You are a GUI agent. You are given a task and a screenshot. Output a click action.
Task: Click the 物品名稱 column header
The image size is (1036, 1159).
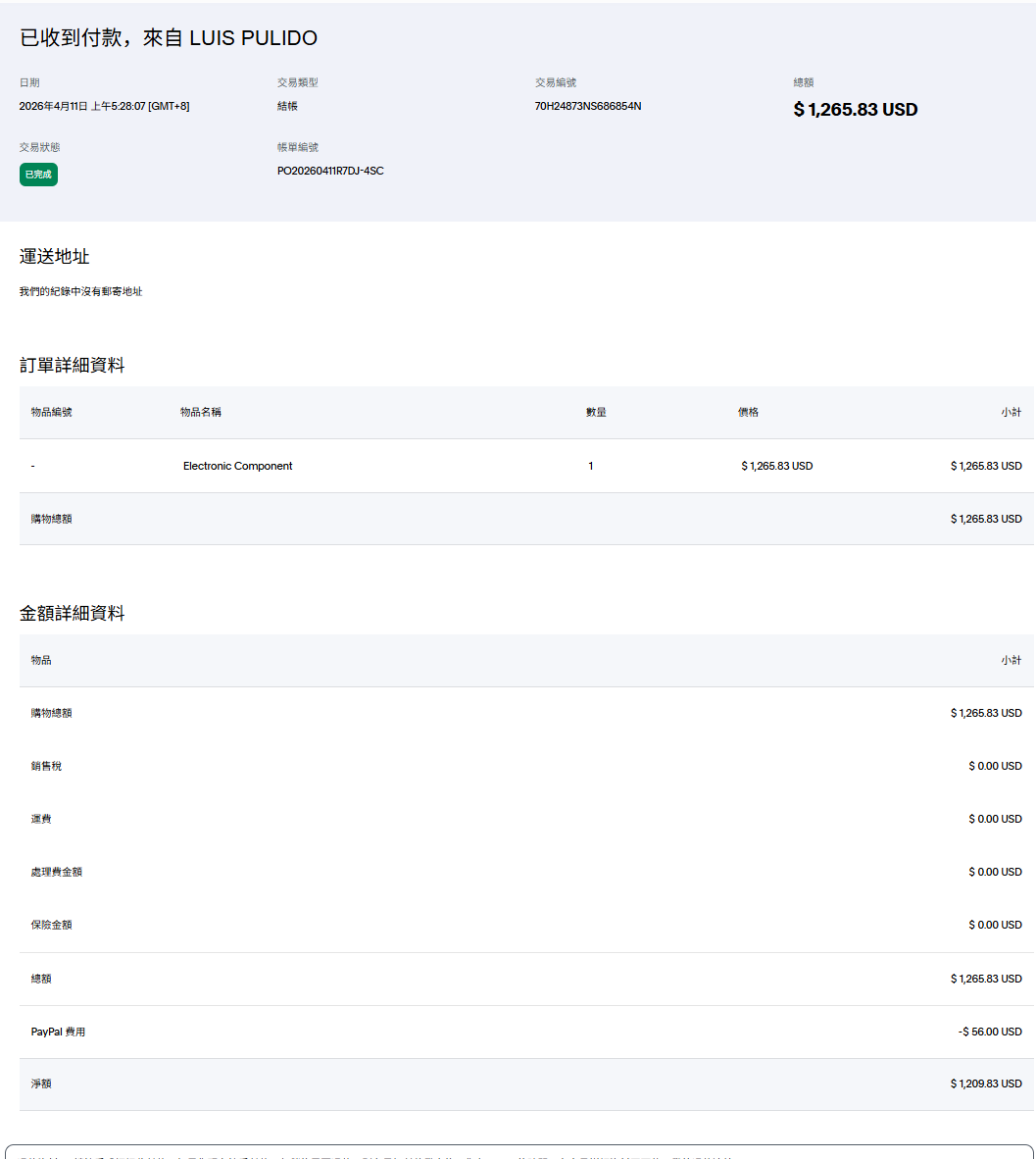tap(201, 412)
